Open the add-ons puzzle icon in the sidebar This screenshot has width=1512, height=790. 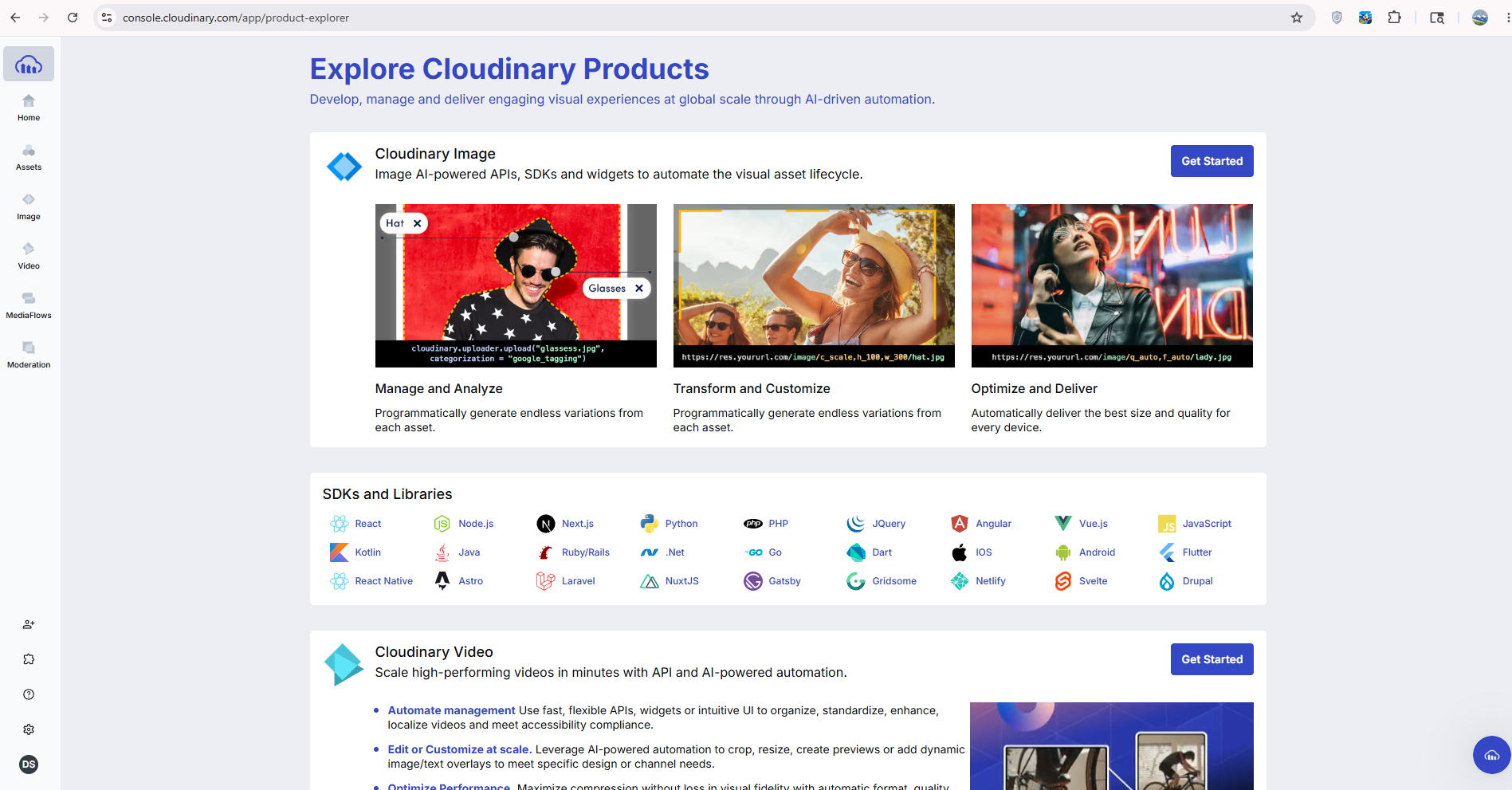pyautogui.click(x=29, y=659)
